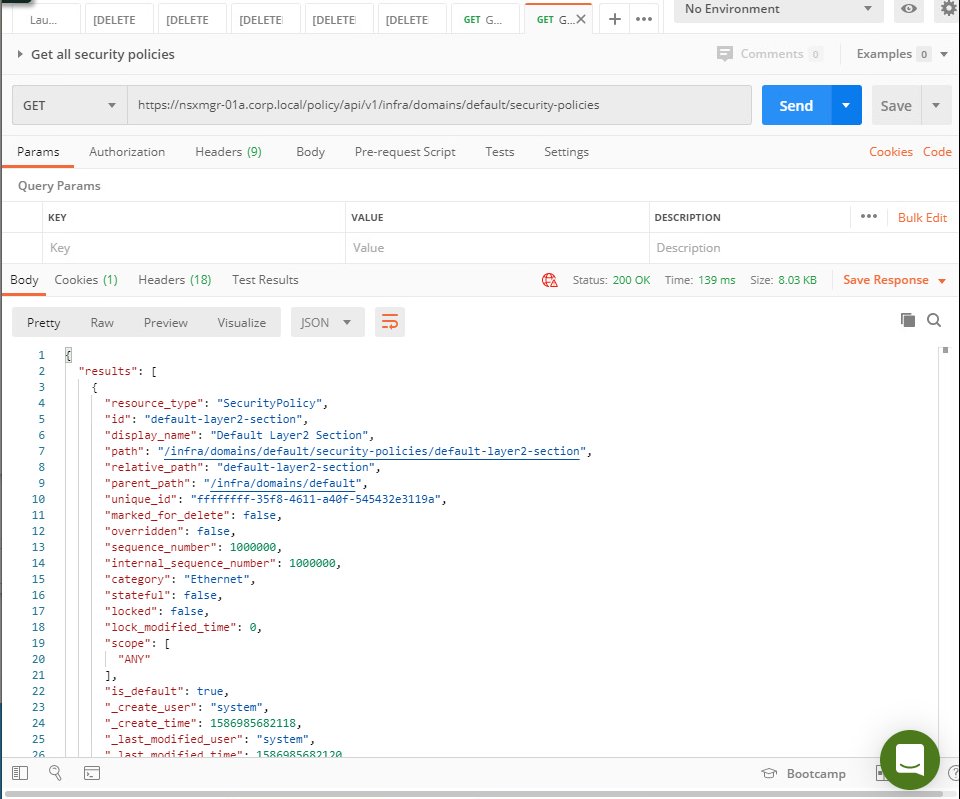Click the red network globe icon
This screenshot has height=799, width=960.
tap(549, 280)
